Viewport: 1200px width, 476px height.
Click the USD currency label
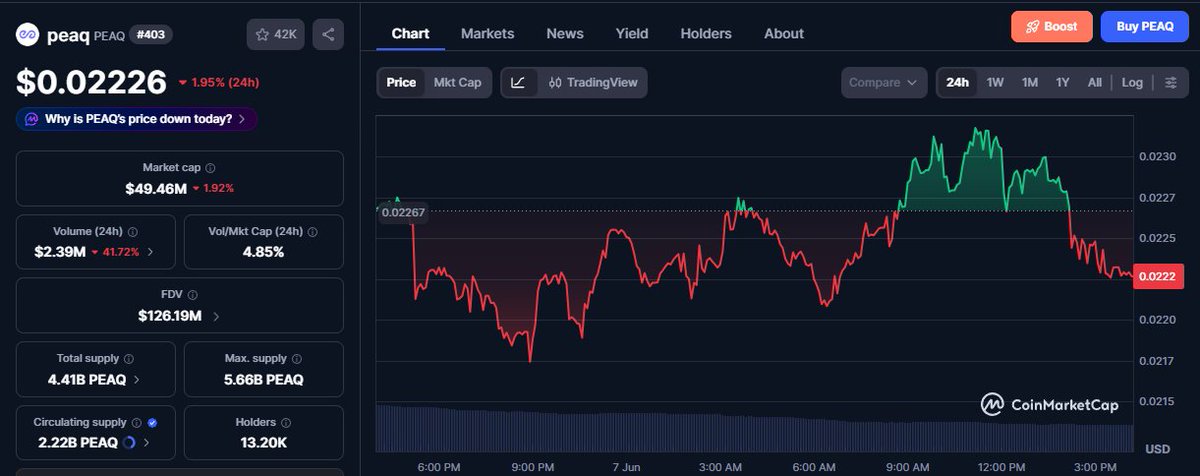click(1158, 448)
